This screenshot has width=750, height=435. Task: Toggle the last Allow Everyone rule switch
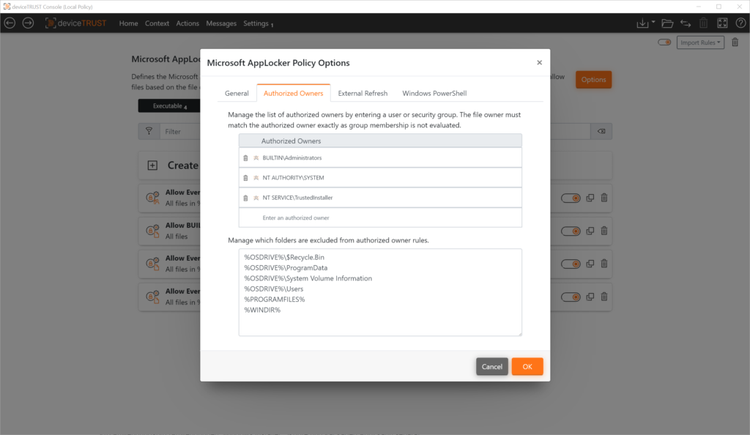(x=571, y=297)
